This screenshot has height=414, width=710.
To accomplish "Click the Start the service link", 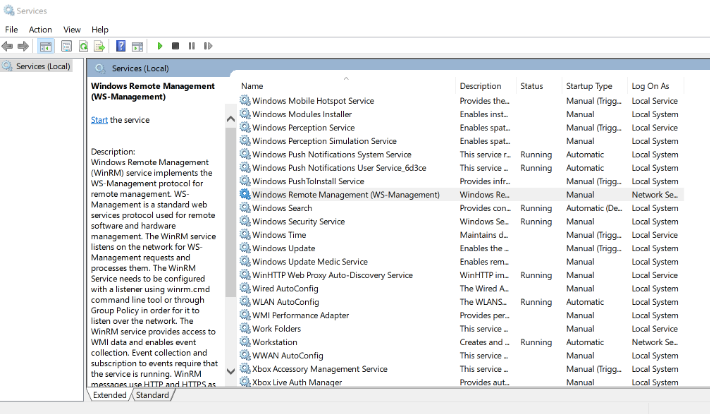I will tap(99, 120).
